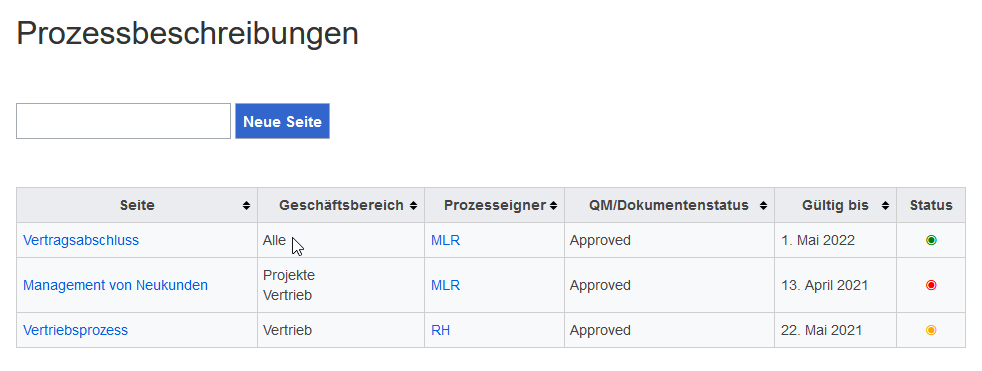
Task: Open MLR link in Management von Neukunden row
Action: 445,285
